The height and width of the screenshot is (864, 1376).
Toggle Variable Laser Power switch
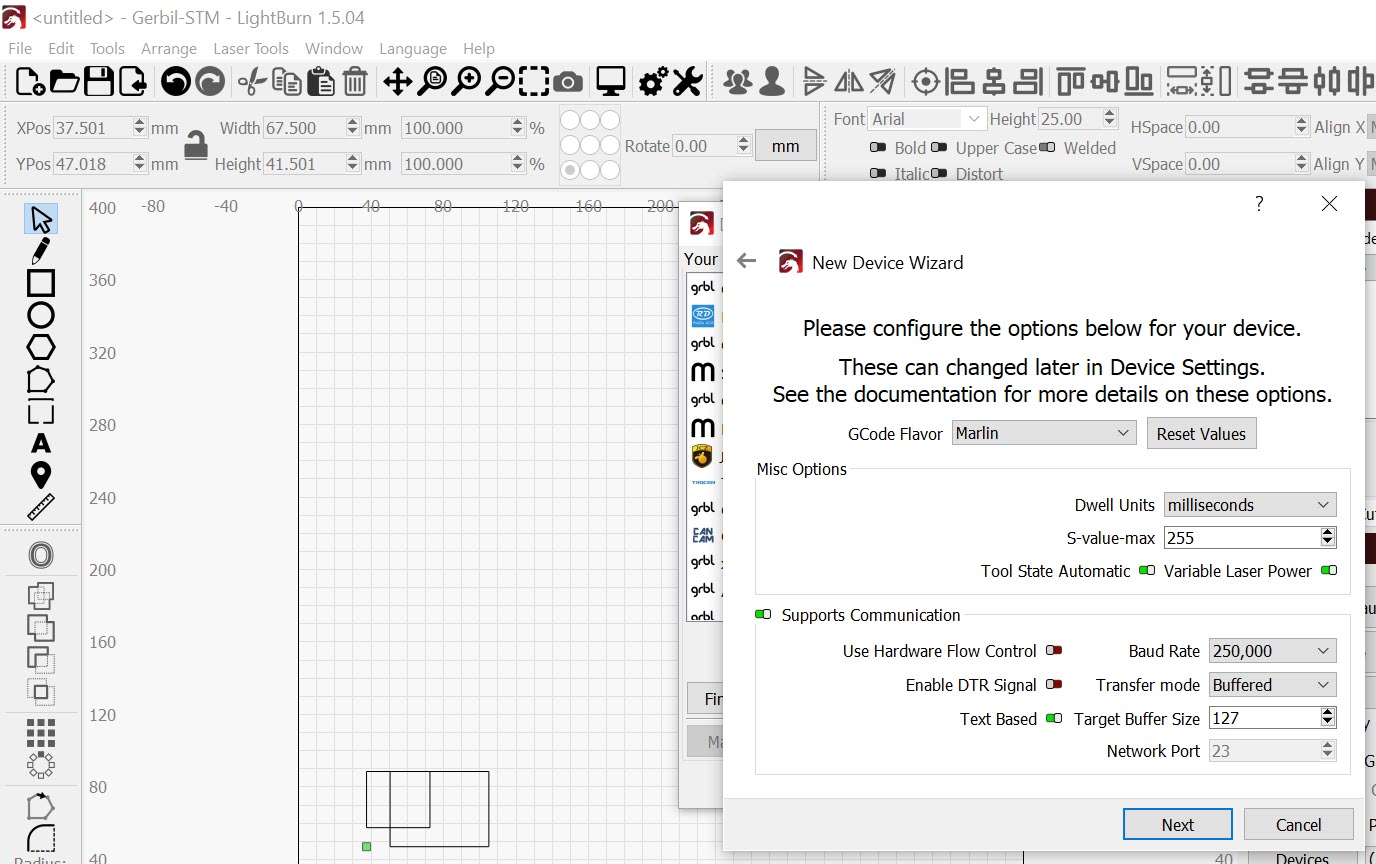click(1329, 571)
